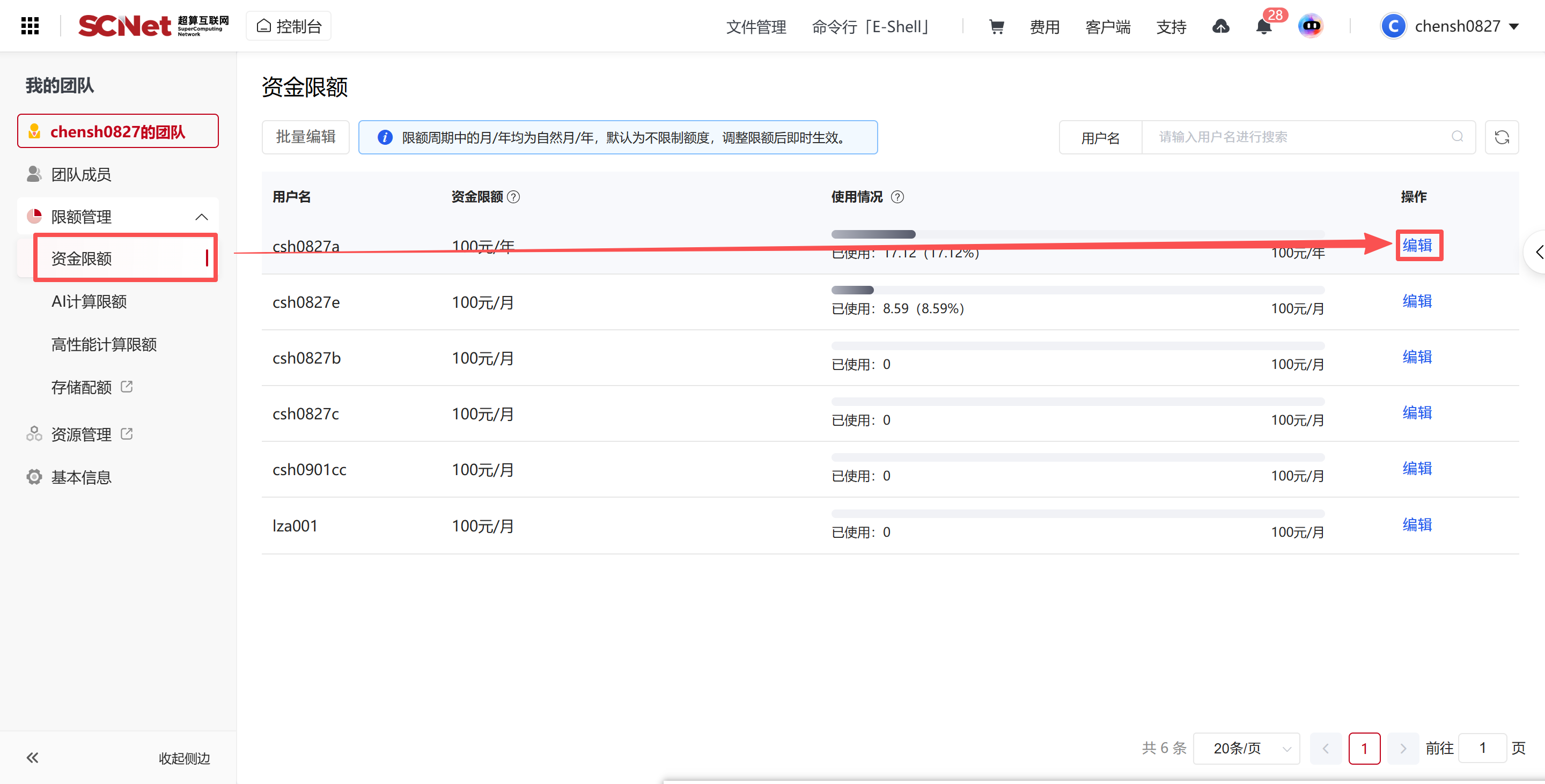Screen dimensions: 1545x784
Task: Select AI计算限额 in sidebar
Action: click(89, 301)
